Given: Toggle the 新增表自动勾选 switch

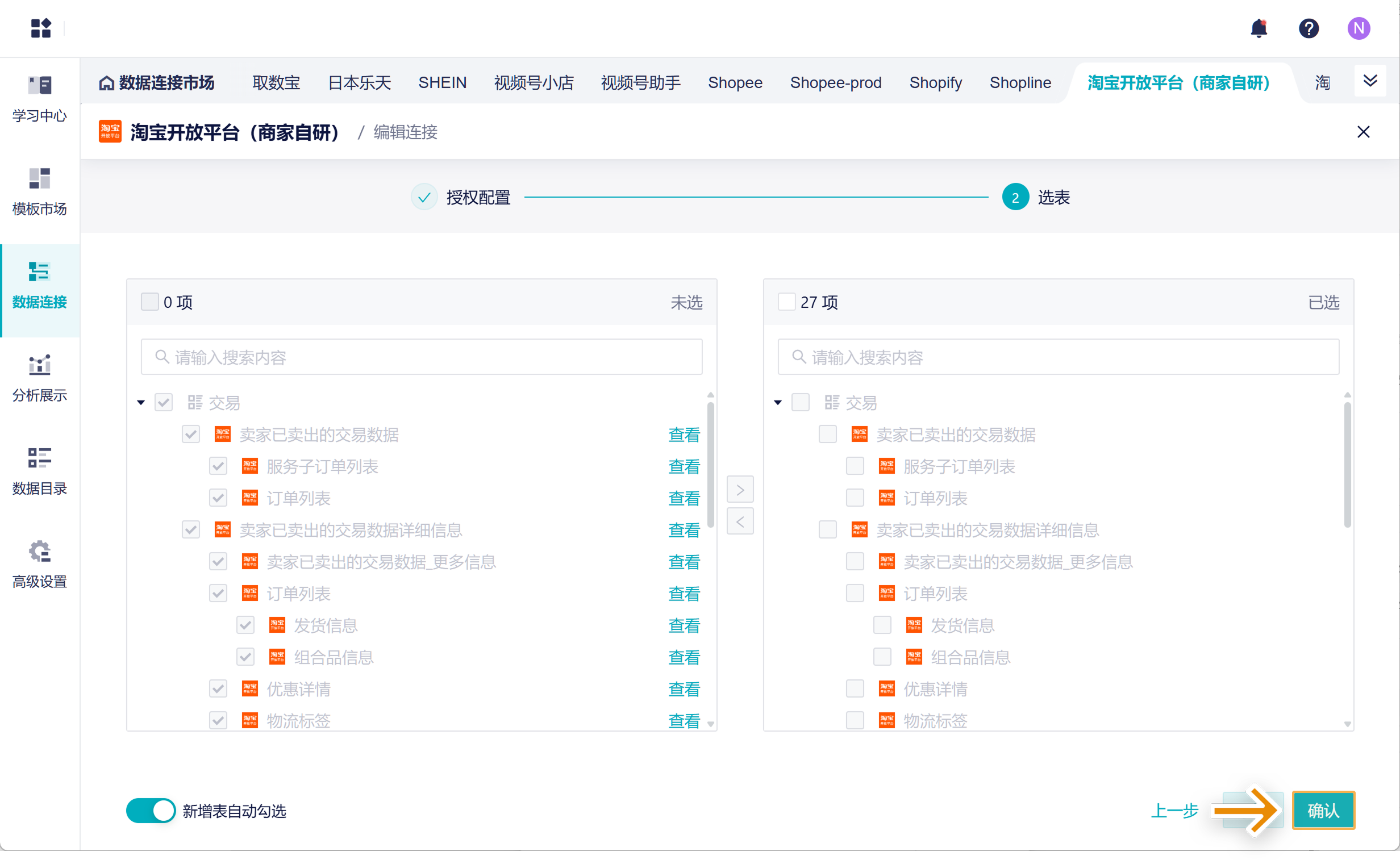Looking at the screenshot, I should (x=151, y=811).
